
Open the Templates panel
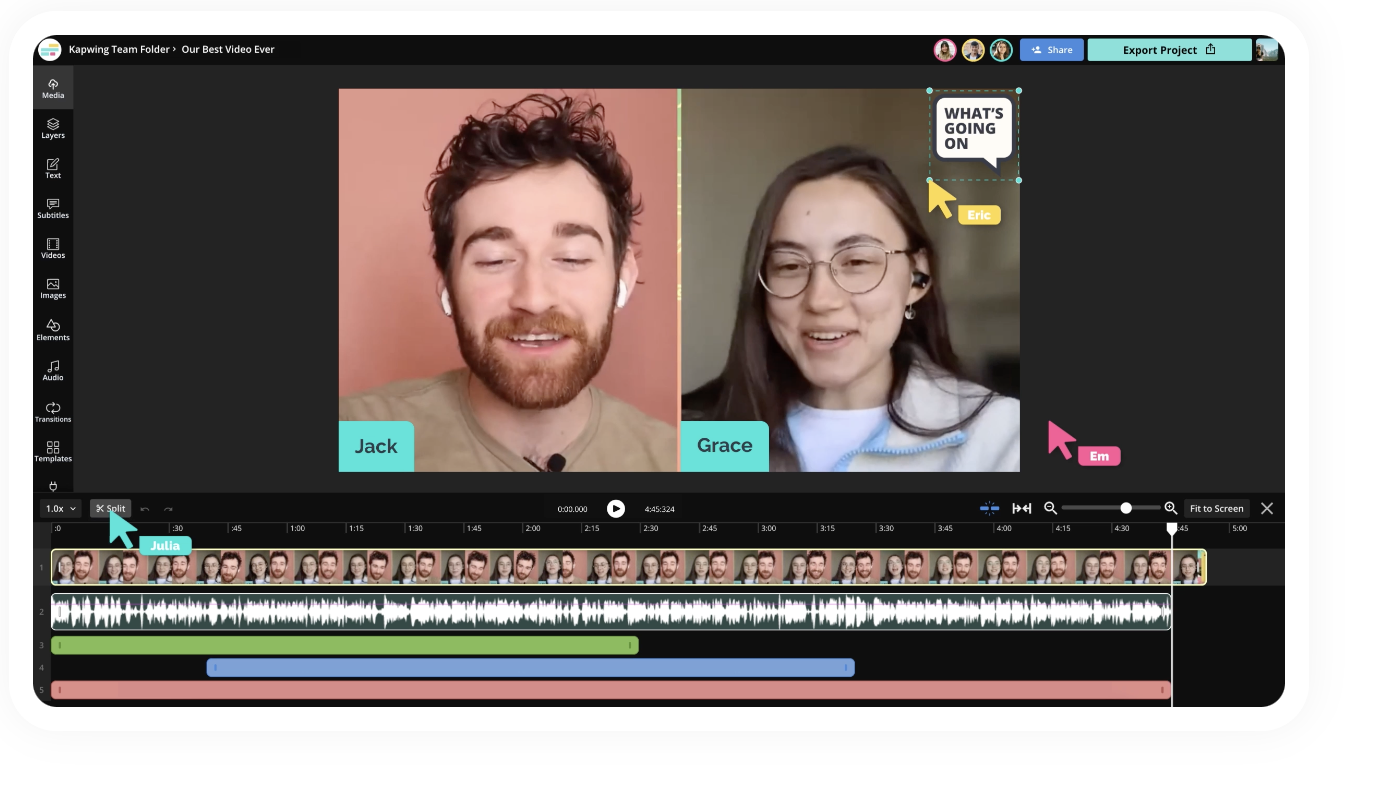click(x=53, y=452)
